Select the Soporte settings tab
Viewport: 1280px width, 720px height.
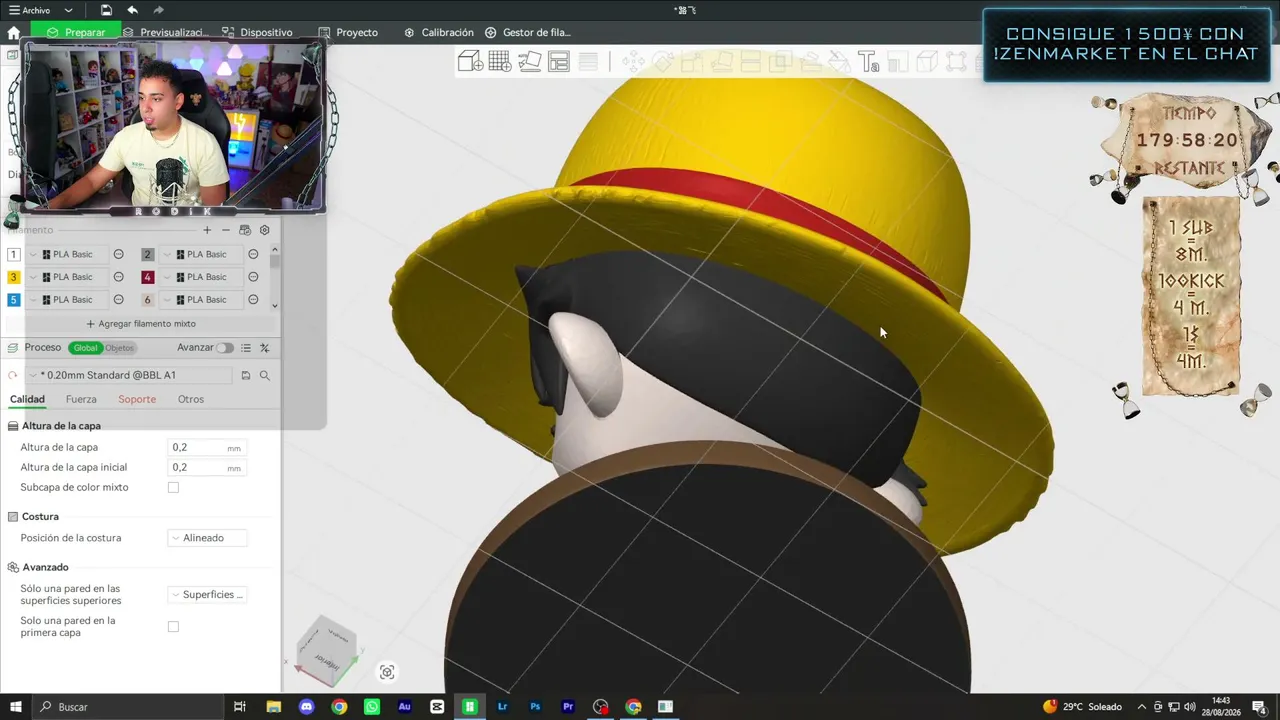click(137, 399)
